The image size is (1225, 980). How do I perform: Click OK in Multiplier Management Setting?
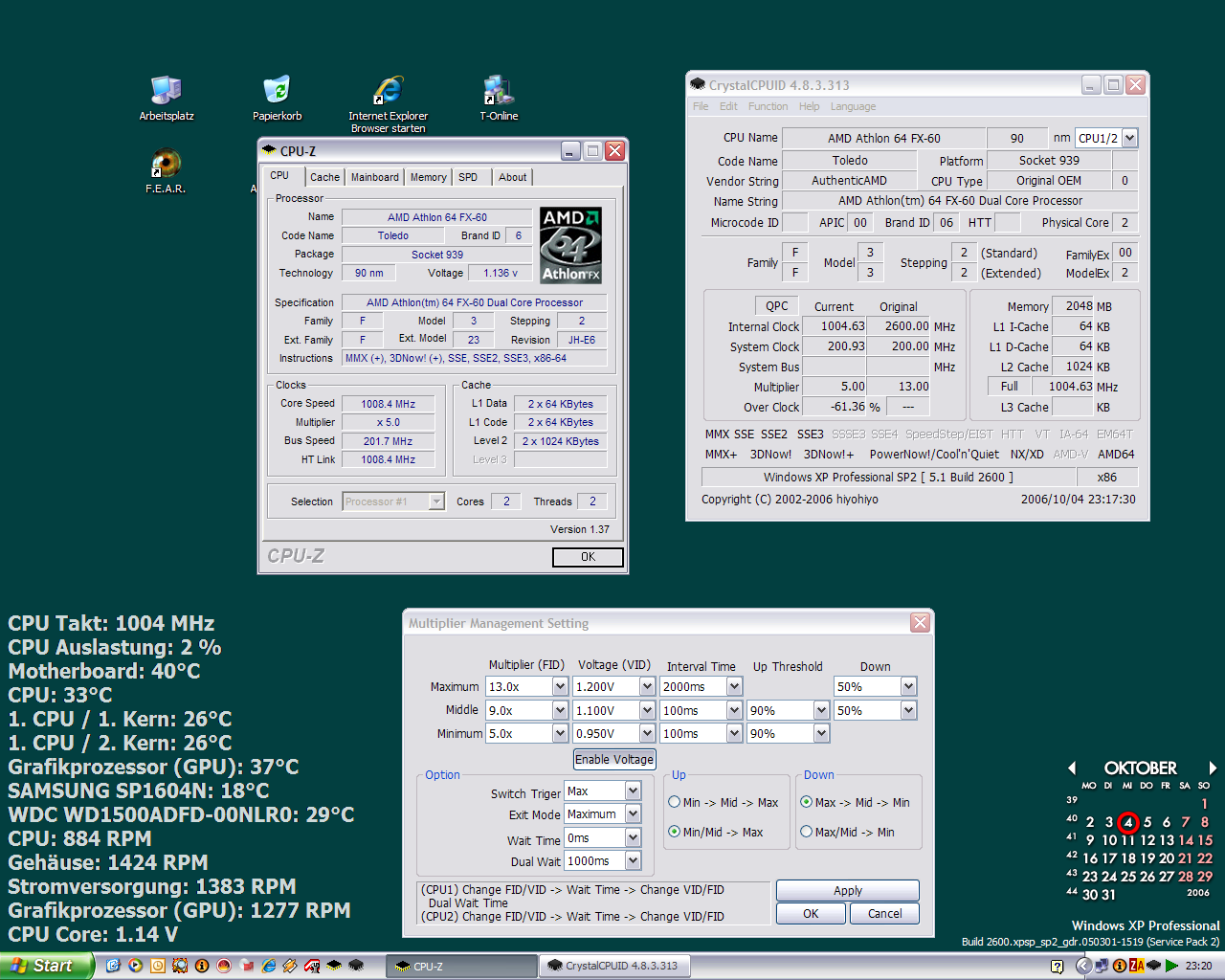[x=811, y=914]
